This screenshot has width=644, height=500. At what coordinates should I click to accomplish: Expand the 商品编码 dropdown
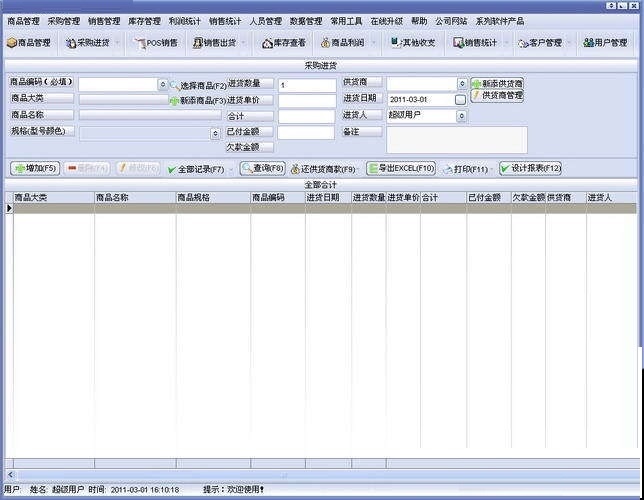163,85
